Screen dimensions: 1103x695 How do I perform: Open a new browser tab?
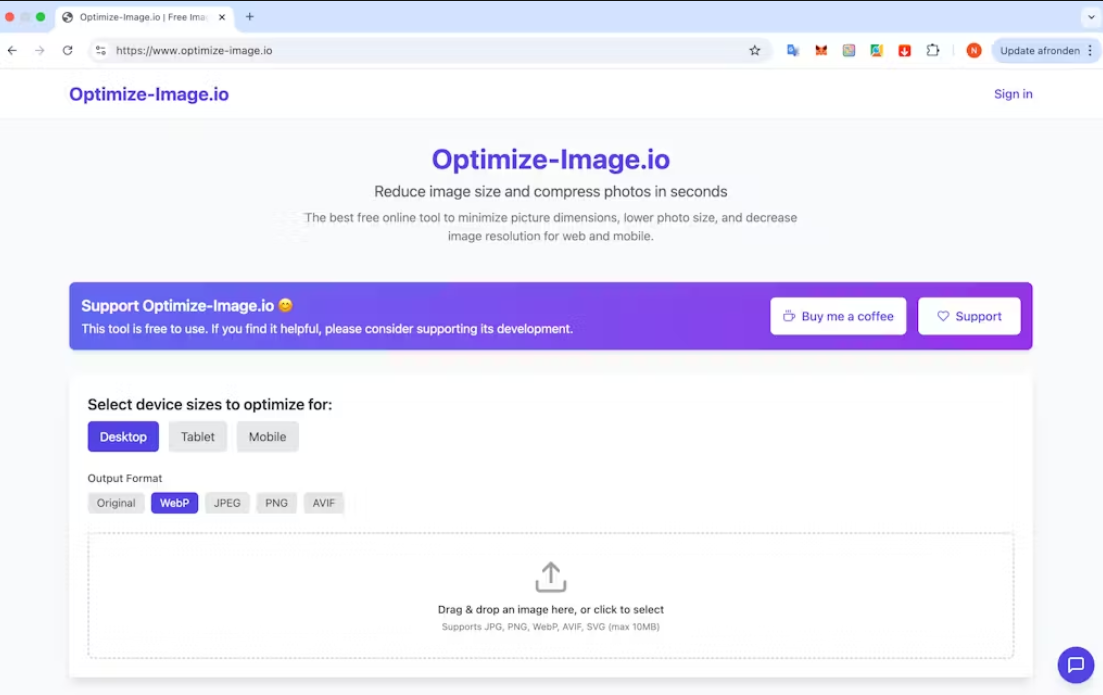(x=250, y=17)
